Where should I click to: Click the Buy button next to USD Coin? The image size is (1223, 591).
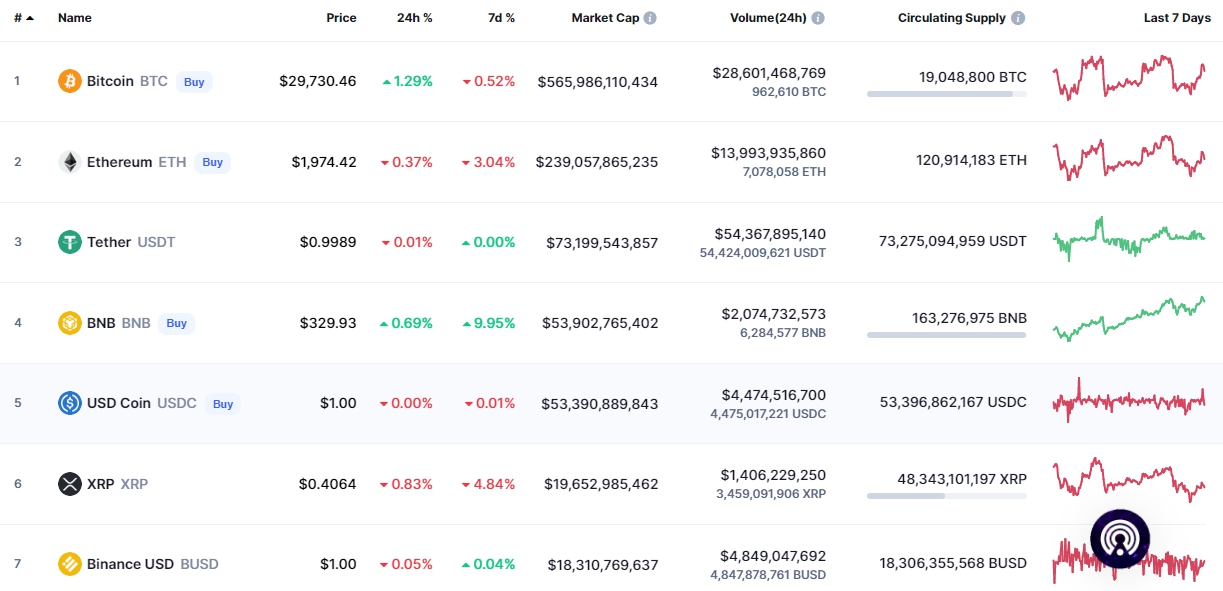point(223,404)
